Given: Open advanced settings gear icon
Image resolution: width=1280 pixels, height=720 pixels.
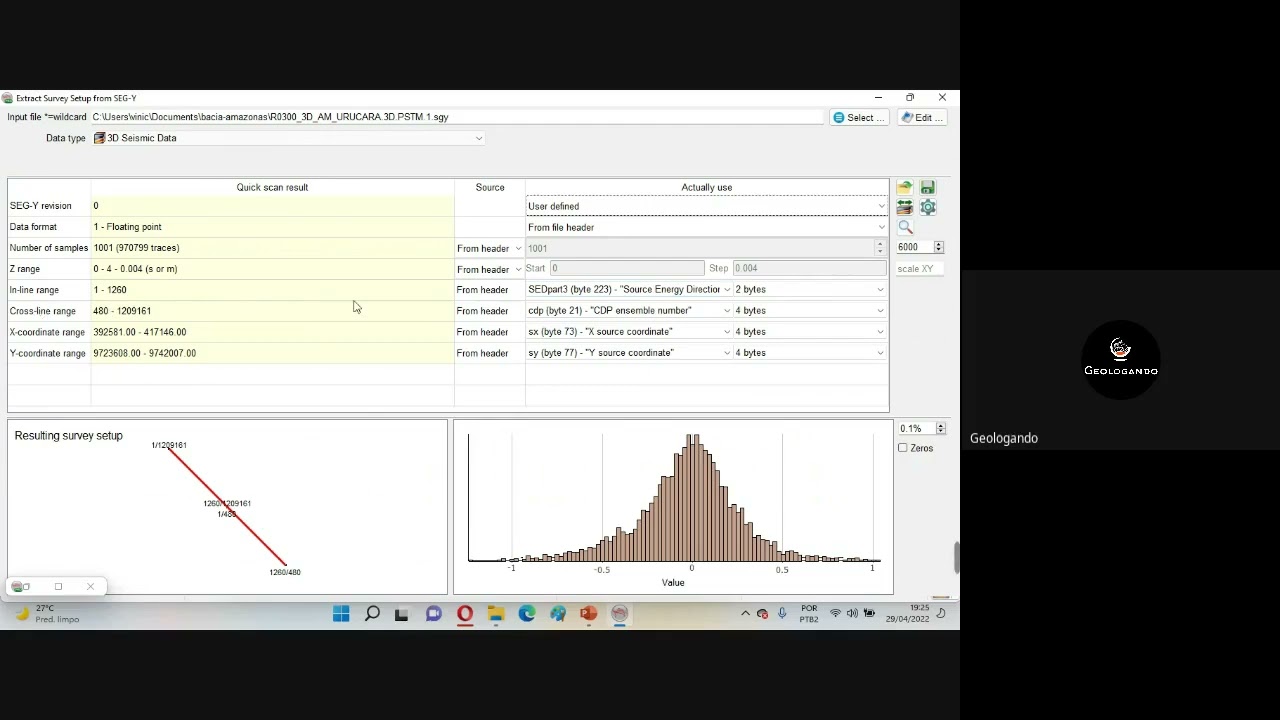Looking at the screenshot, I should click(928, 207).
